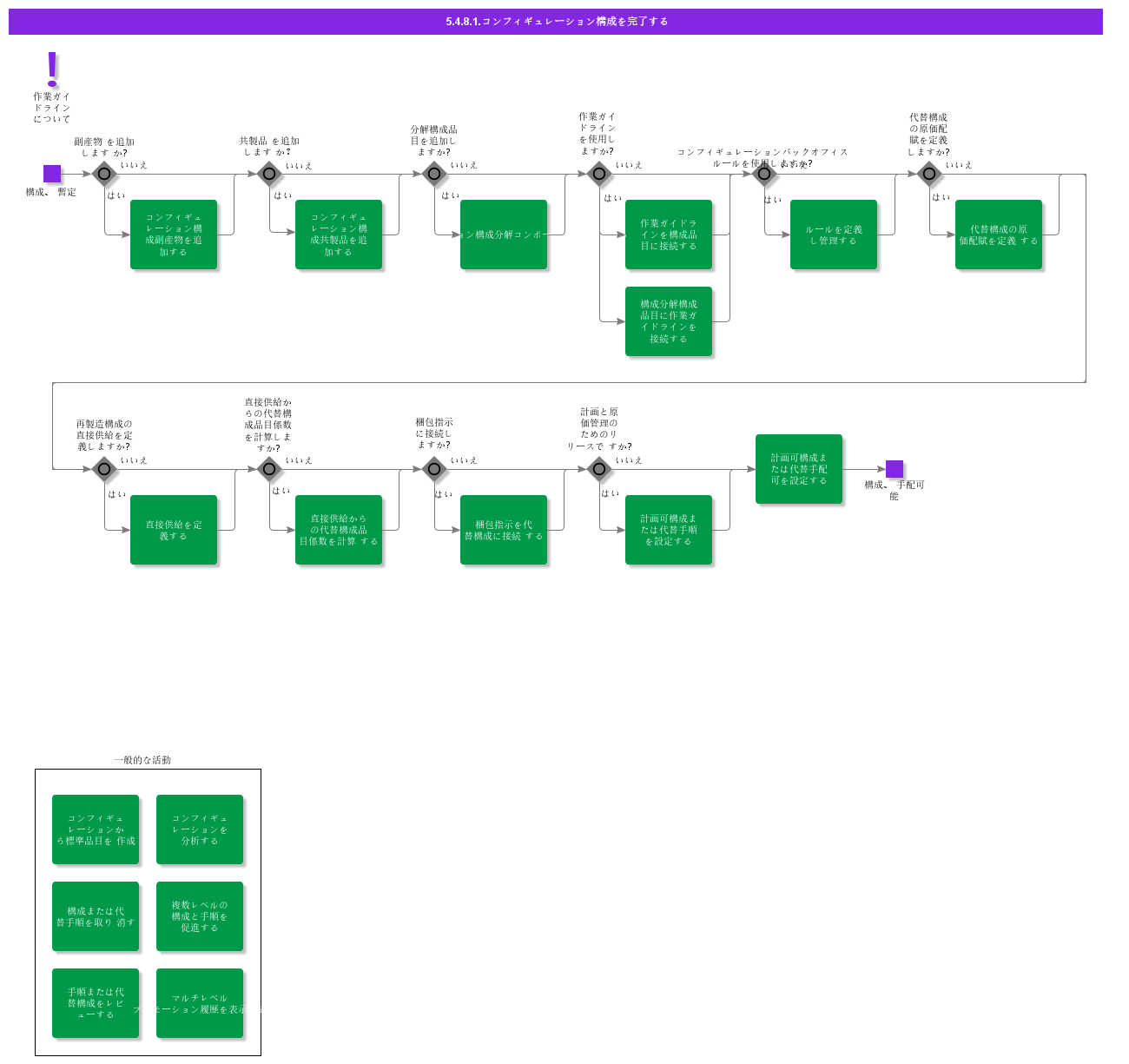Image resolution: width=1129 pixels, height=1064 pixels.
Task: Select the gateway 再製造構成の直接供給を定義しますか?
Action: (x=104, y=469)
